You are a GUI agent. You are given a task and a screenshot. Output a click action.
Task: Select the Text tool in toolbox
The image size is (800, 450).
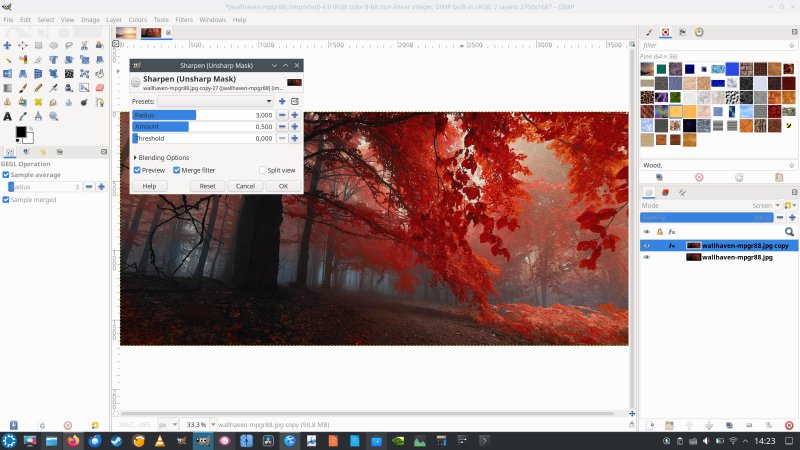(8, 116)
